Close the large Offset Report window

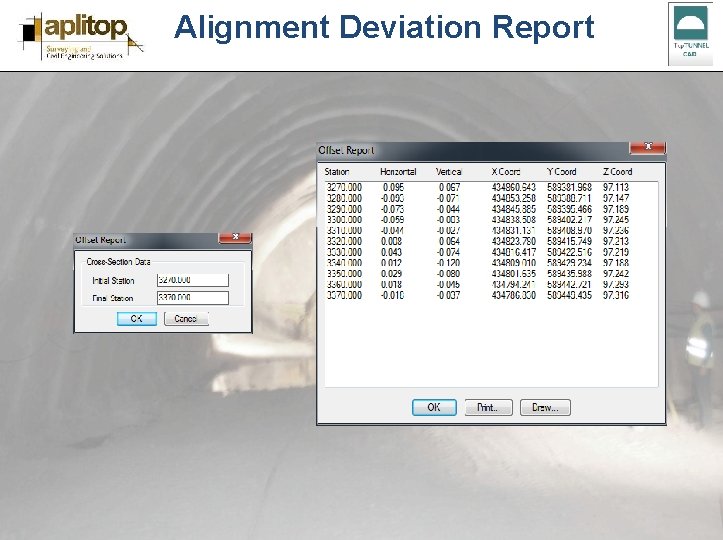pyautogui.click(x=647, y=147)
